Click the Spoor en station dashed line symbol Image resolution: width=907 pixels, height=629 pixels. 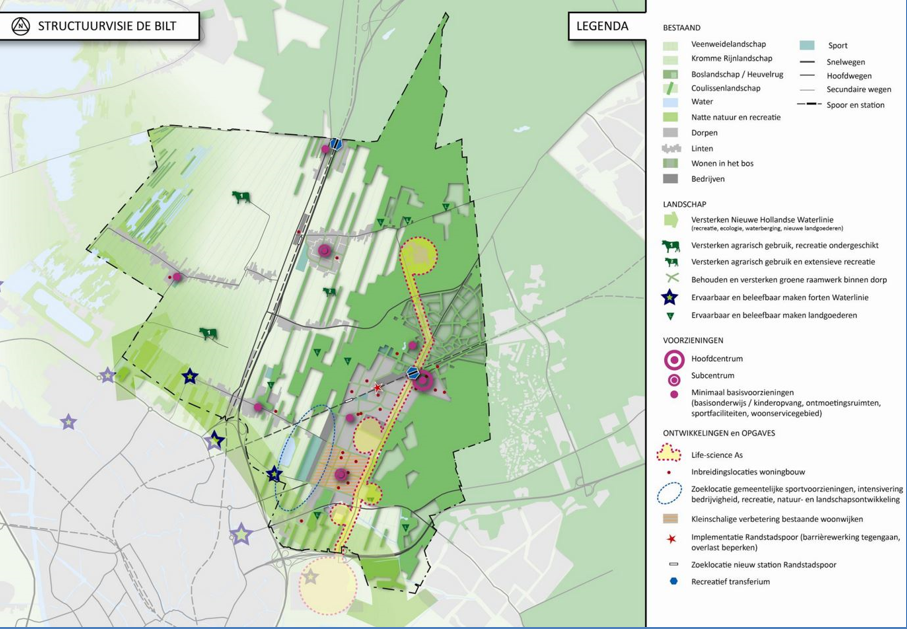(x=809, y=105)
